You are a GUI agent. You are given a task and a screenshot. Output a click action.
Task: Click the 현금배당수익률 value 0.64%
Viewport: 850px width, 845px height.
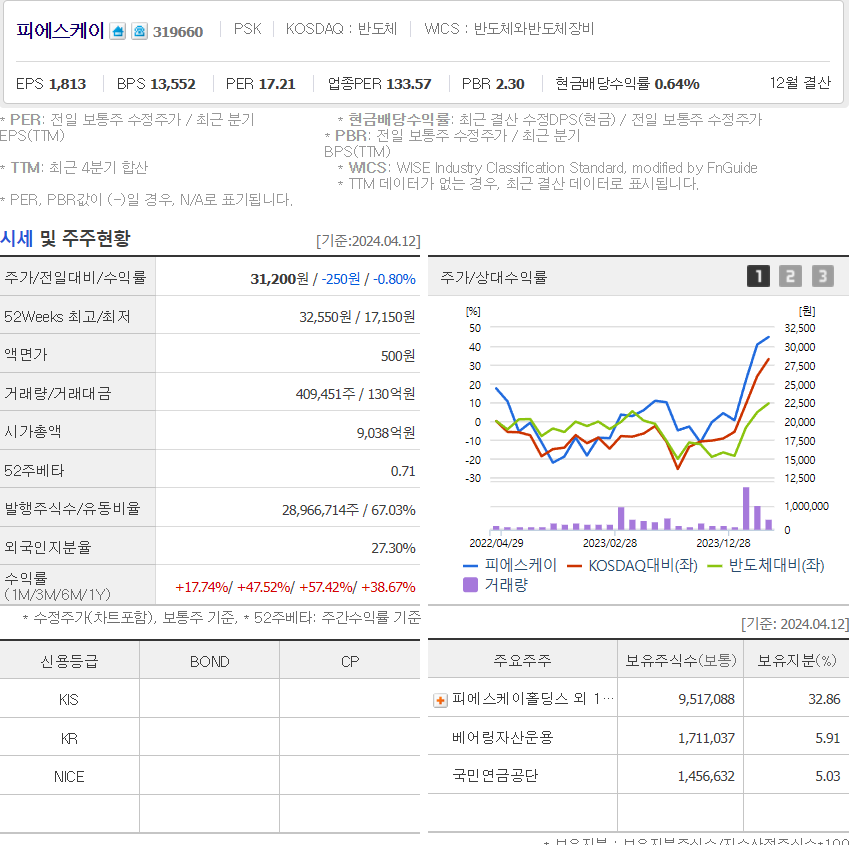tap(677, 84)
